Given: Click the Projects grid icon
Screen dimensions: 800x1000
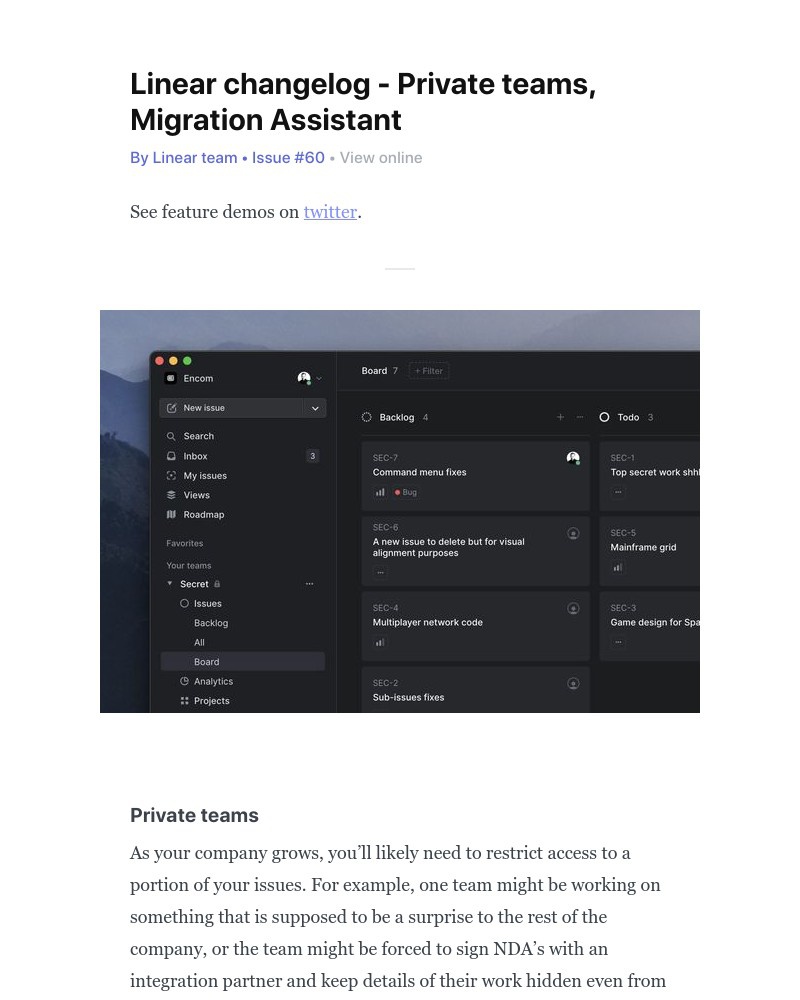Looking at the screenshot, I should click(184, 701).
